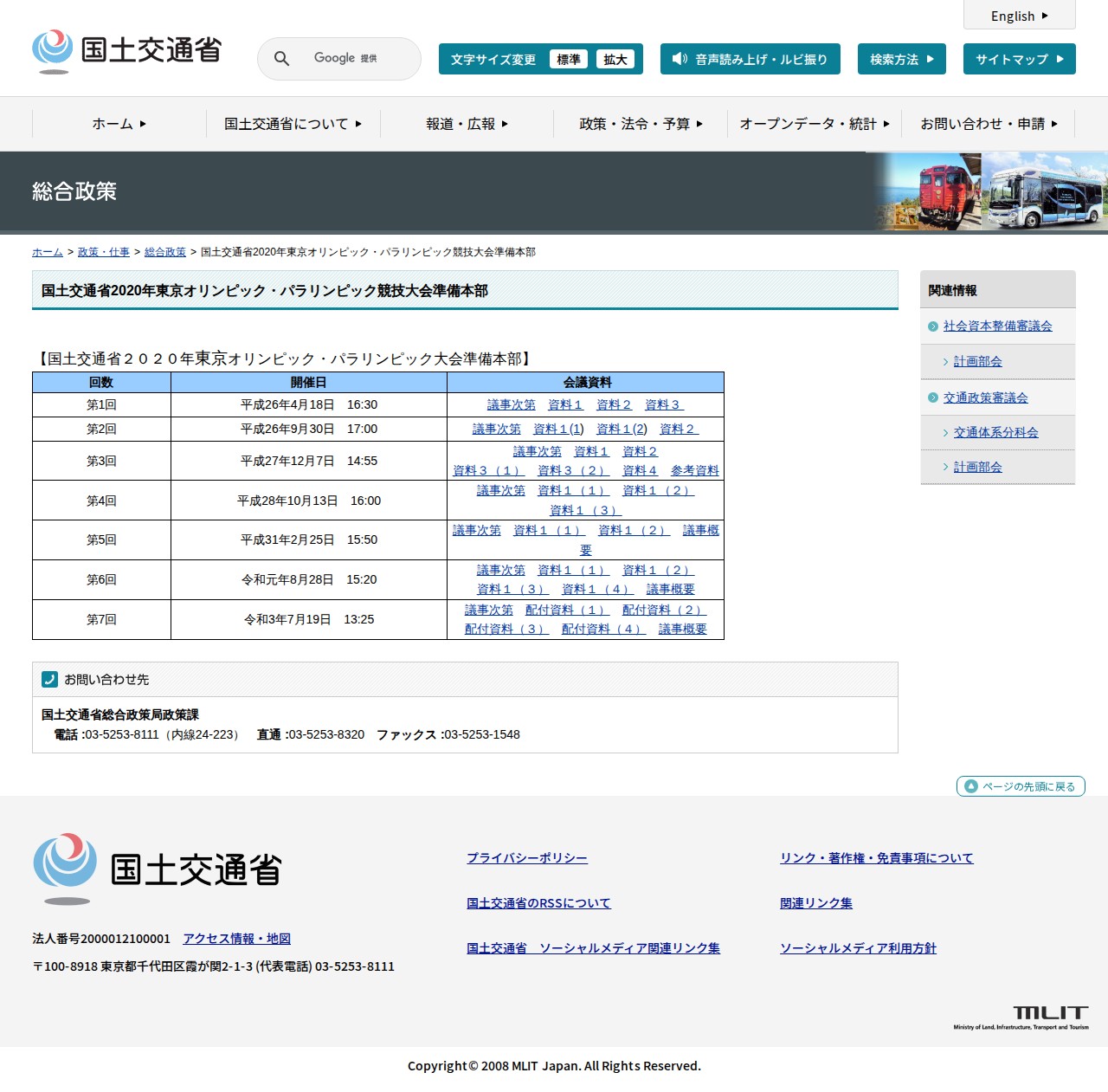Open ソーシャルメディア関連リンク集 footer link
The height and width of the screenshot is (1092, 1108).
(594, 948)
